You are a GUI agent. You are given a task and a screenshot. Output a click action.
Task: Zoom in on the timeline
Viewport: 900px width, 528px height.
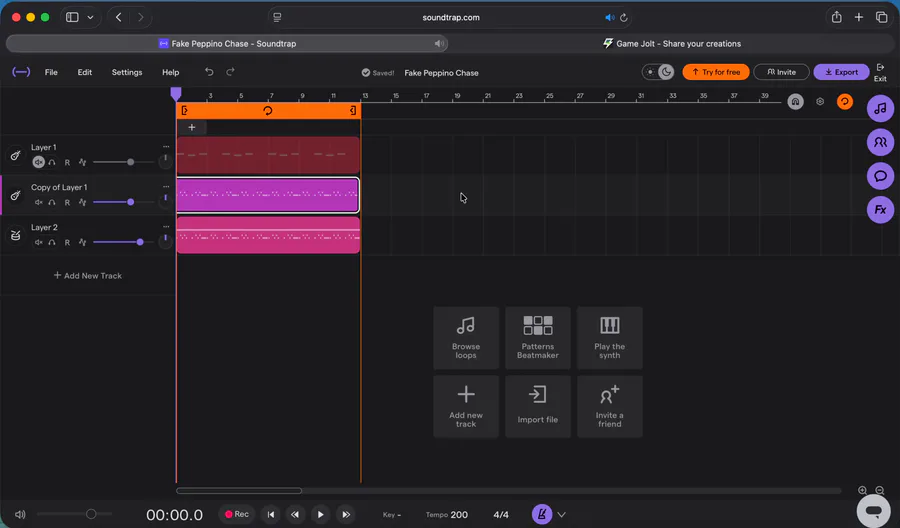coord(862,490)
